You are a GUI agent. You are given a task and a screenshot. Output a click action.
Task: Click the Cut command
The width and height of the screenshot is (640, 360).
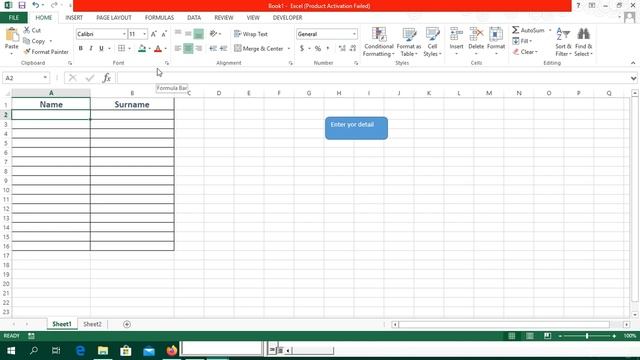32,30
